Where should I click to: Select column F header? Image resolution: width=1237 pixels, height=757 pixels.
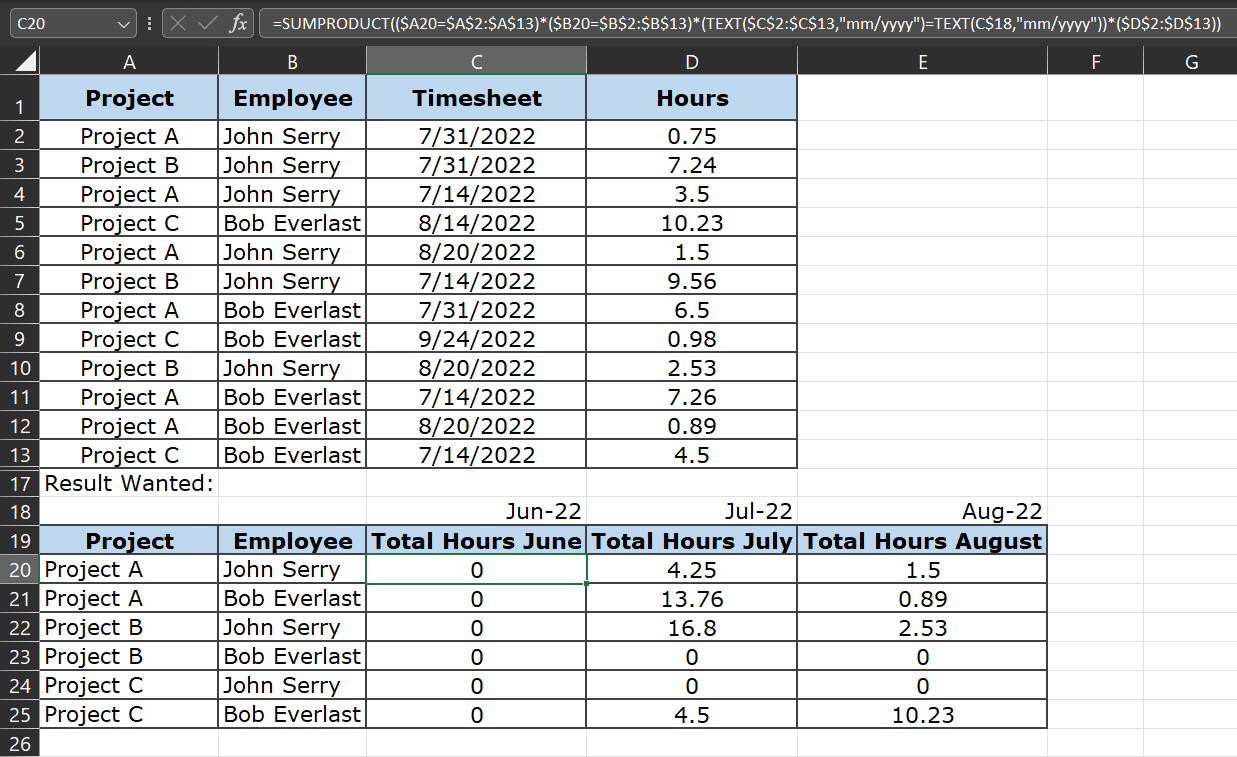pyautogui.click(x=1095, y=62)
